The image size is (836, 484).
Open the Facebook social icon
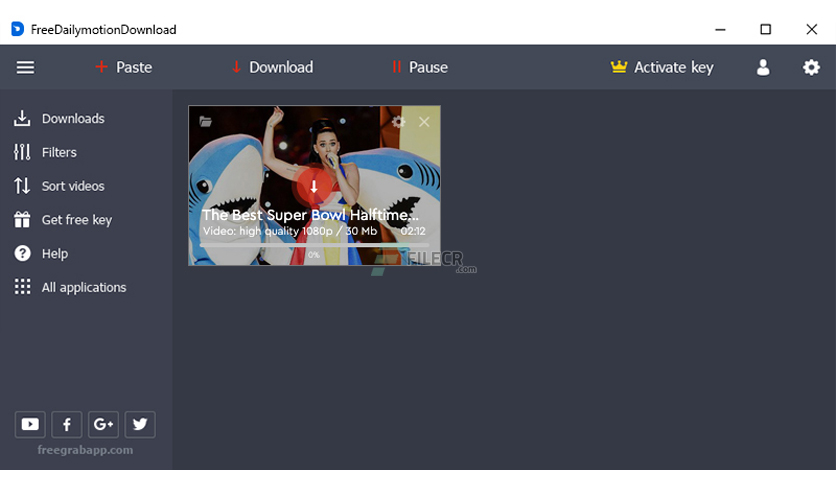[67, 424]
